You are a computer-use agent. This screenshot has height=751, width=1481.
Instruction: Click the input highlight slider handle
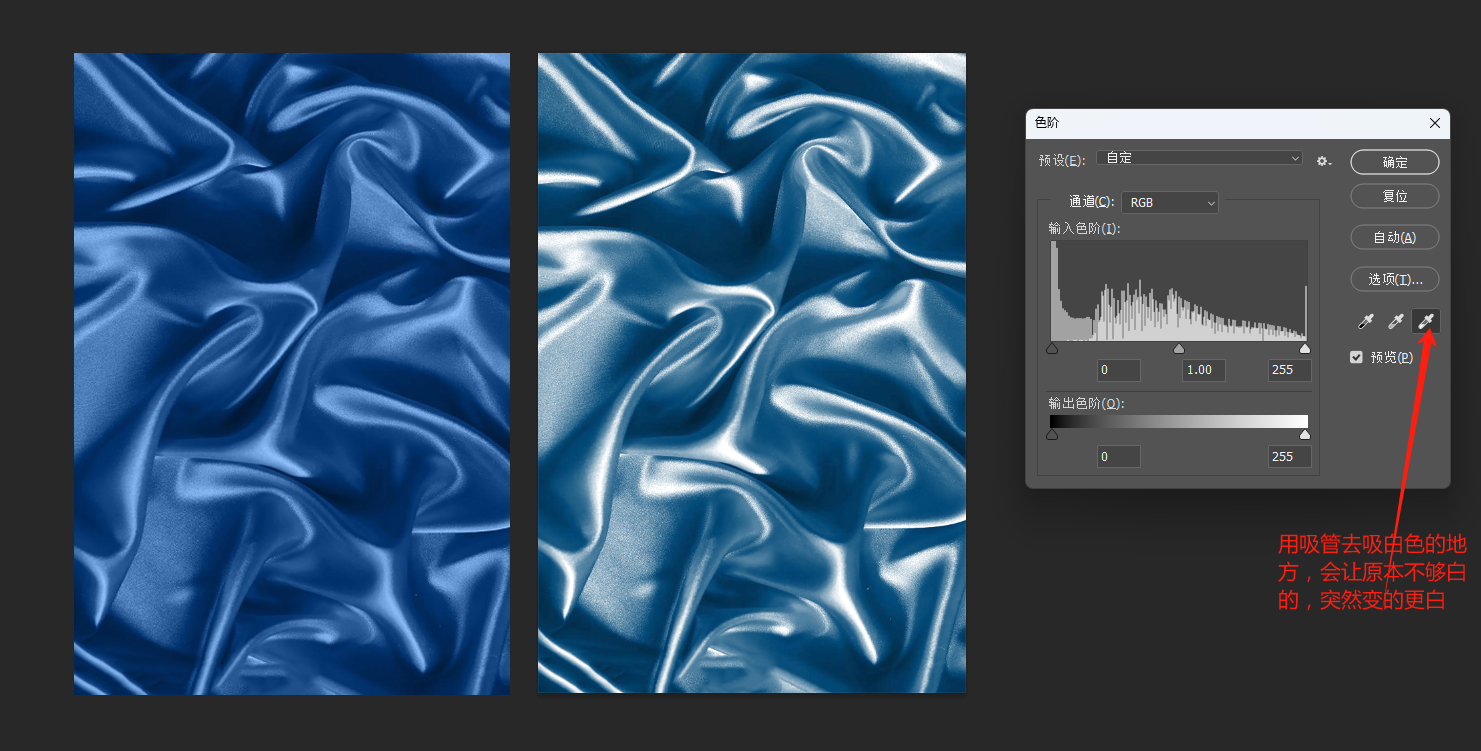coord(1305,349)
